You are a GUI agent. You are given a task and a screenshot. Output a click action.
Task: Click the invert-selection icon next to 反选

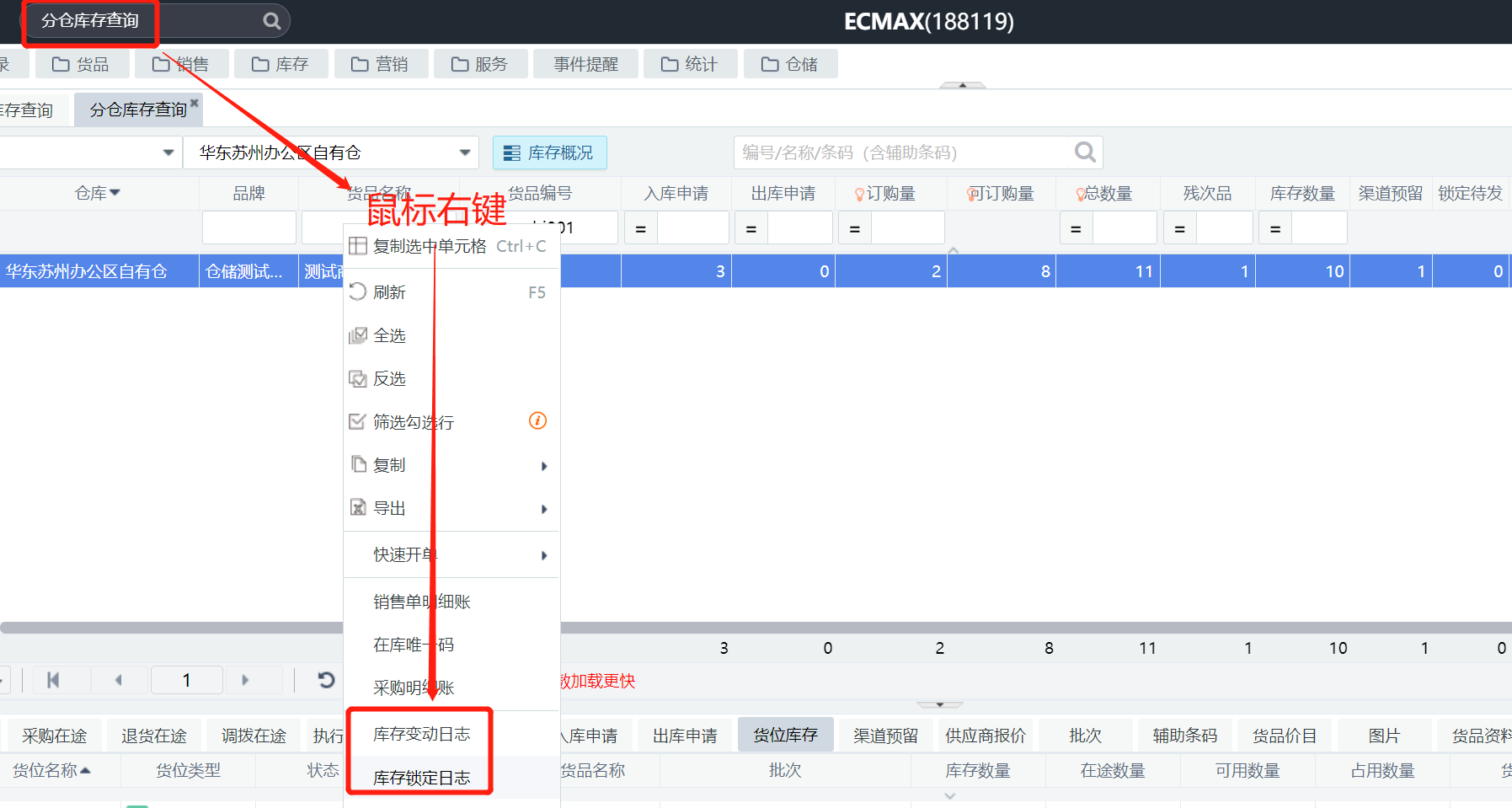pyautogui.click(x=357, y=378)
